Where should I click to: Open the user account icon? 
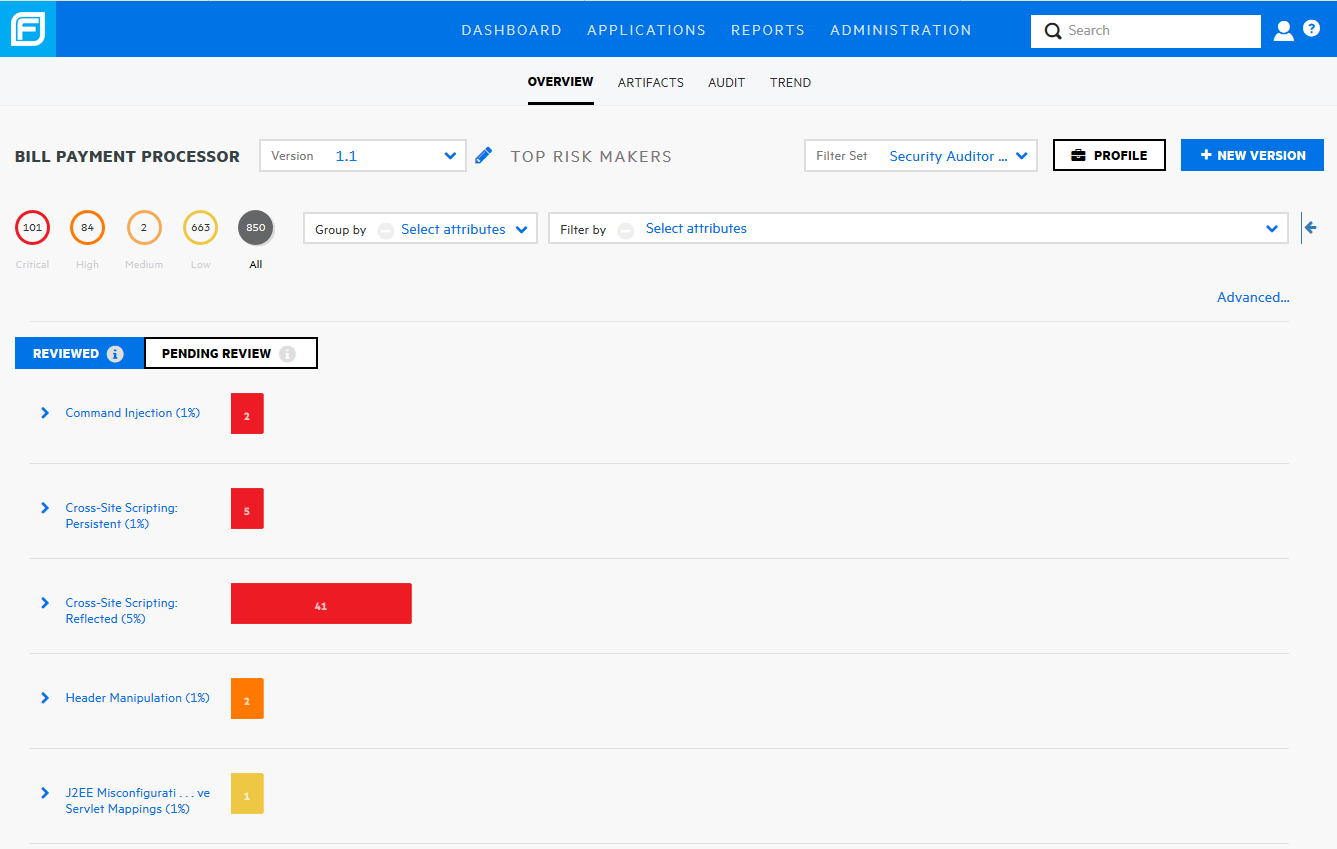[1283, 30]
